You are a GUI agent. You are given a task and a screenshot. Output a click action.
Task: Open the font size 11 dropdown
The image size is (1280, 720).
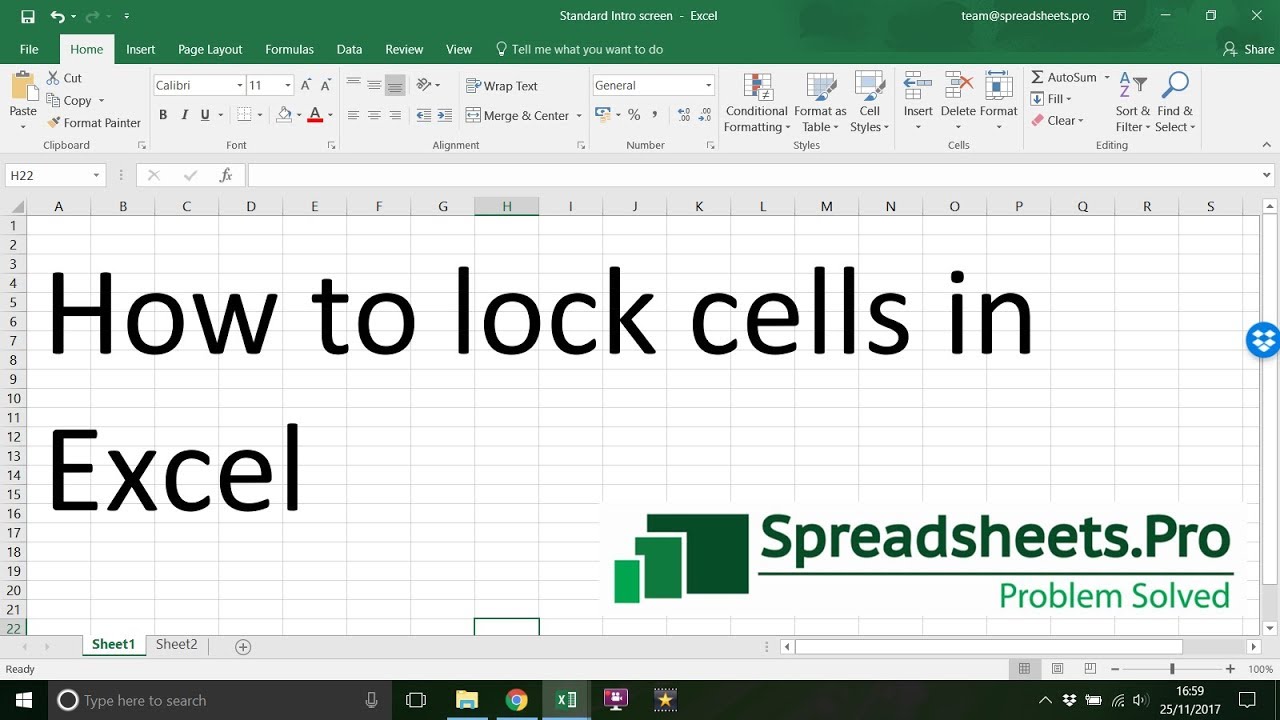coord(288,86)
